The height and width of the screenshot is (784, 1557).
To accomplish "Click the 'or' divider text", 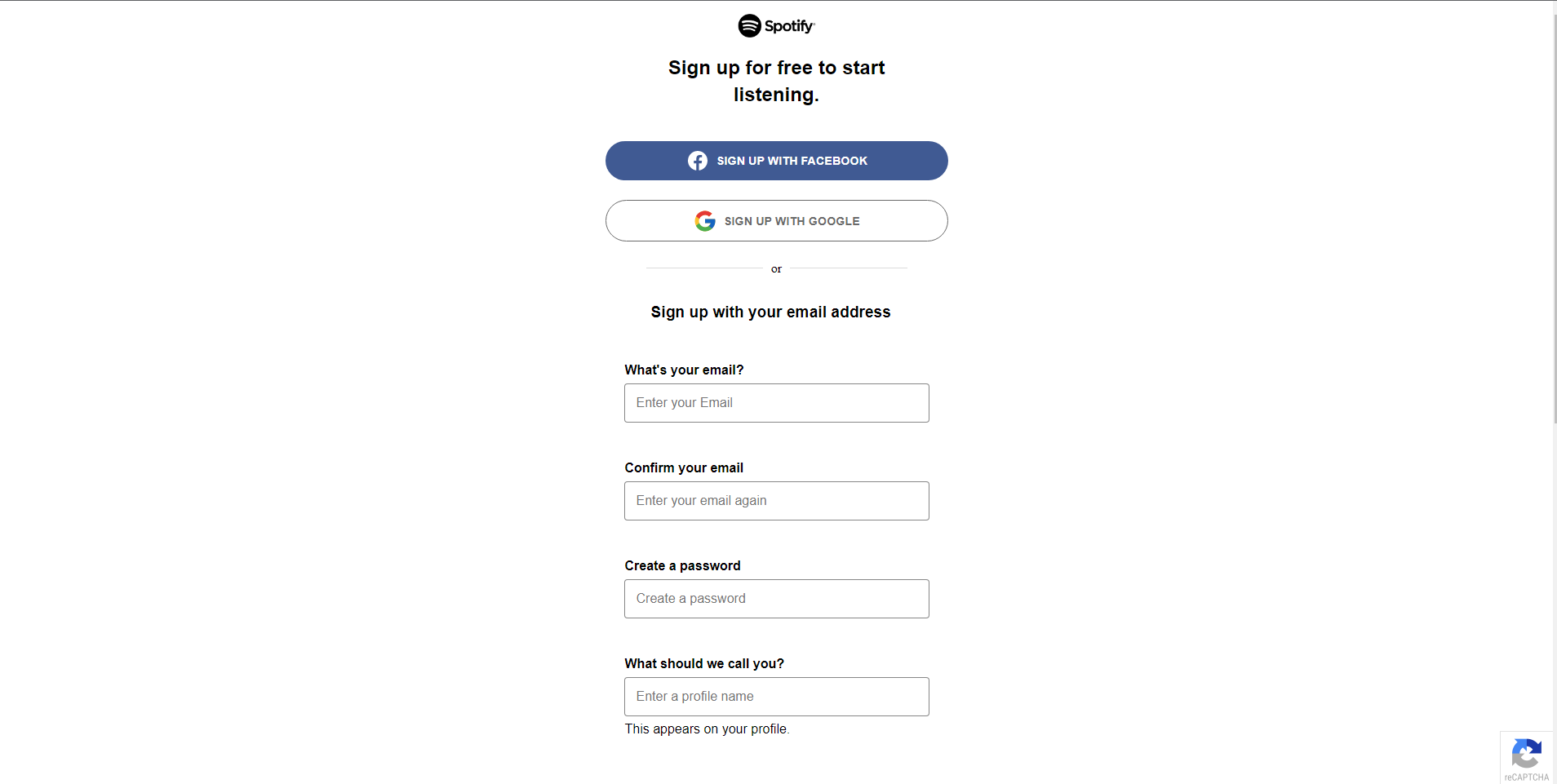I will point(776,268).
